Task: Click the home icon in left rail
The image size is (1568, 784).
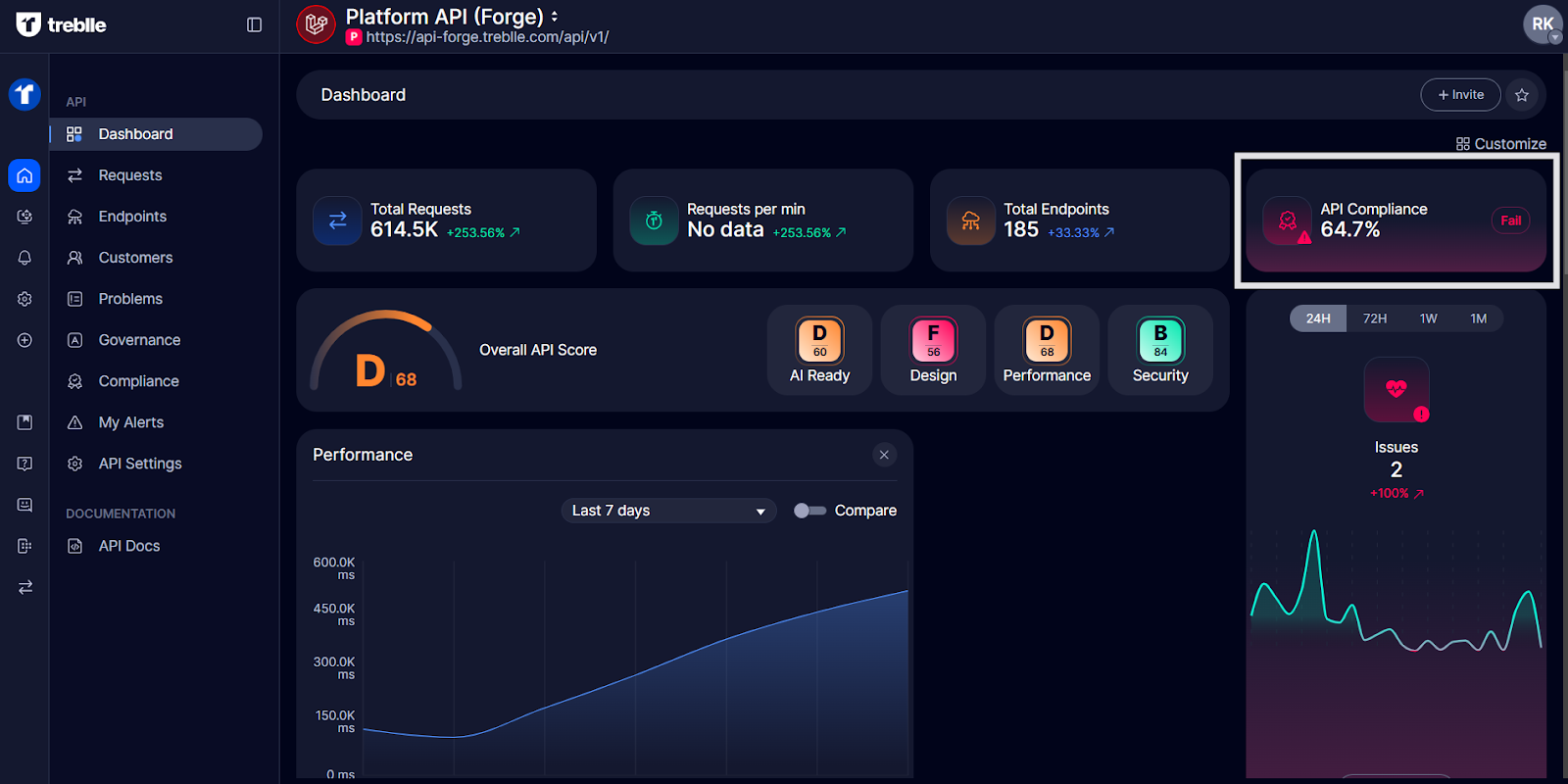Action: pyautogui.click(x=24, y=175)
